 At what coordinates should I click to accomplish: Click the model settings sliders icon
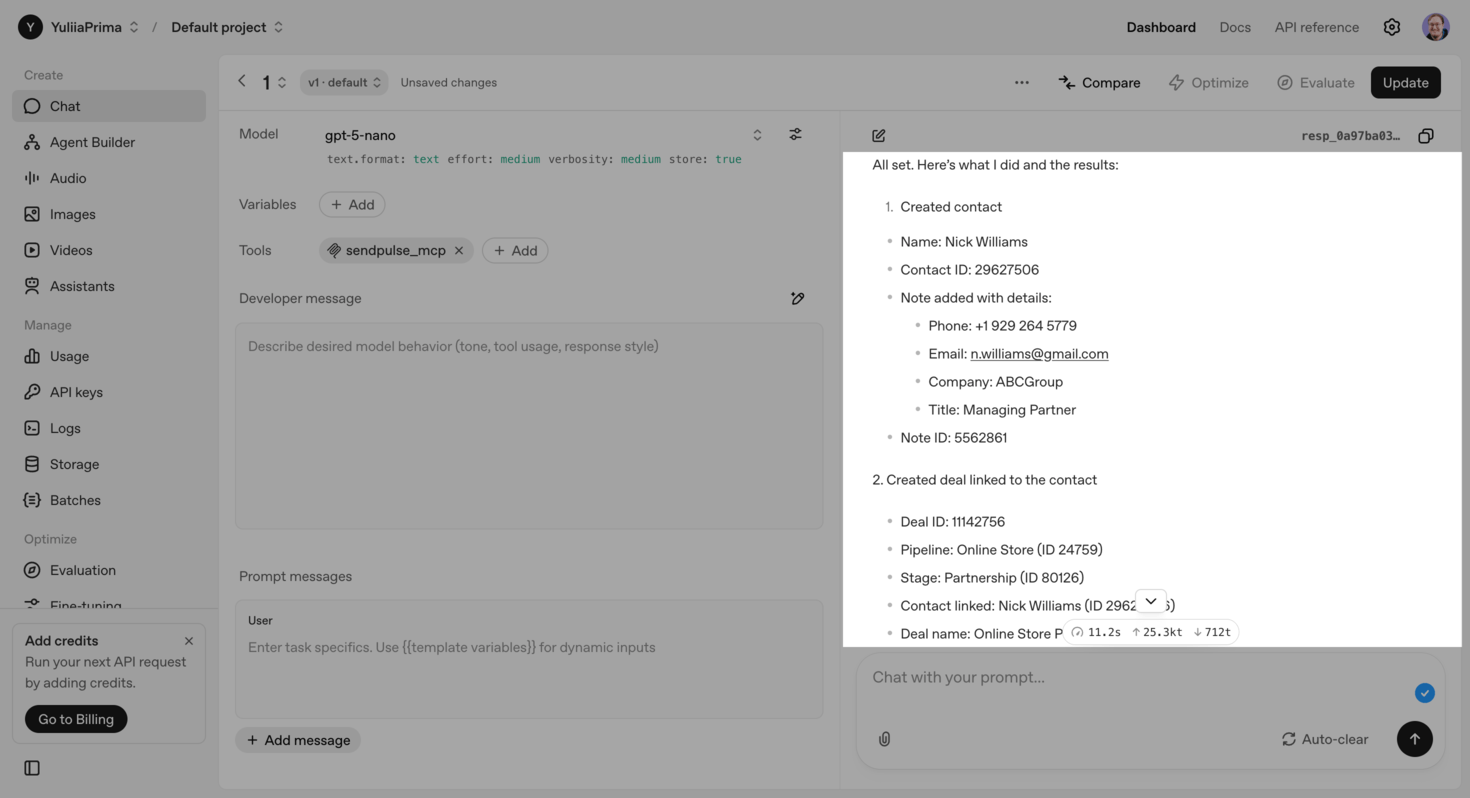click(x=795, y=134)
